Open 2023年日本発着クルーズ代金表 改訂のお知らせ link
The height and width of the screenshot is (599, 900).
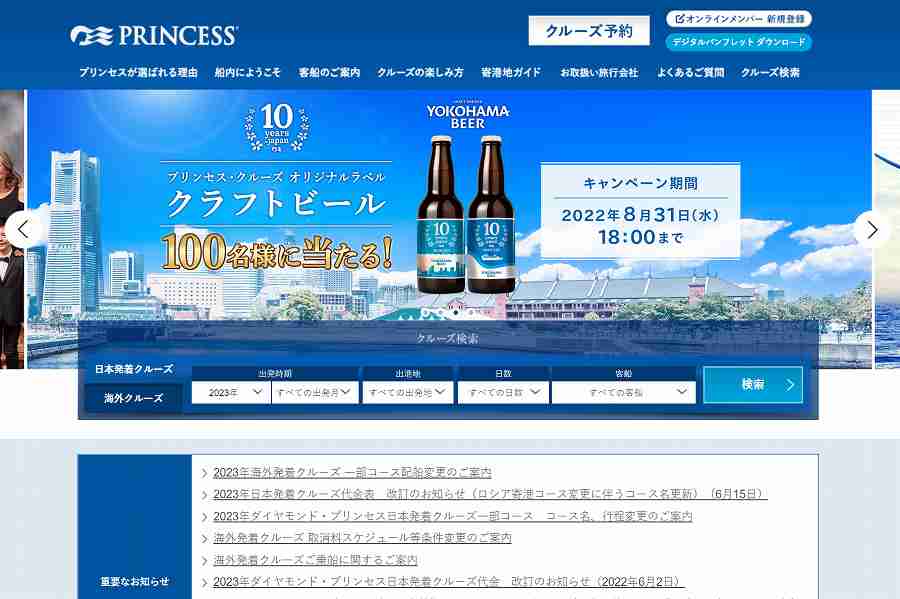[490, 493]
